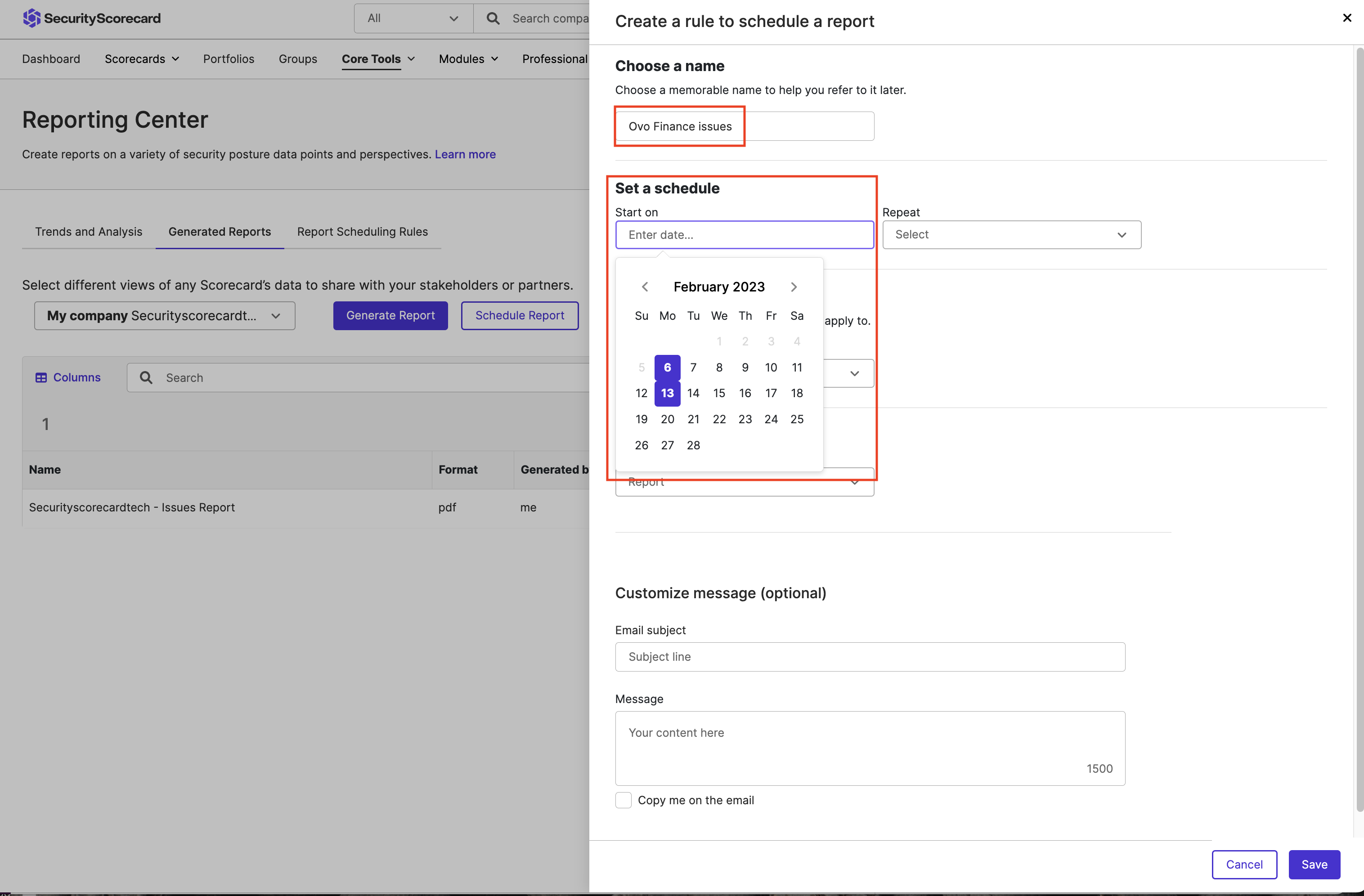Select February 26 in the calendar

pos(642,445)
